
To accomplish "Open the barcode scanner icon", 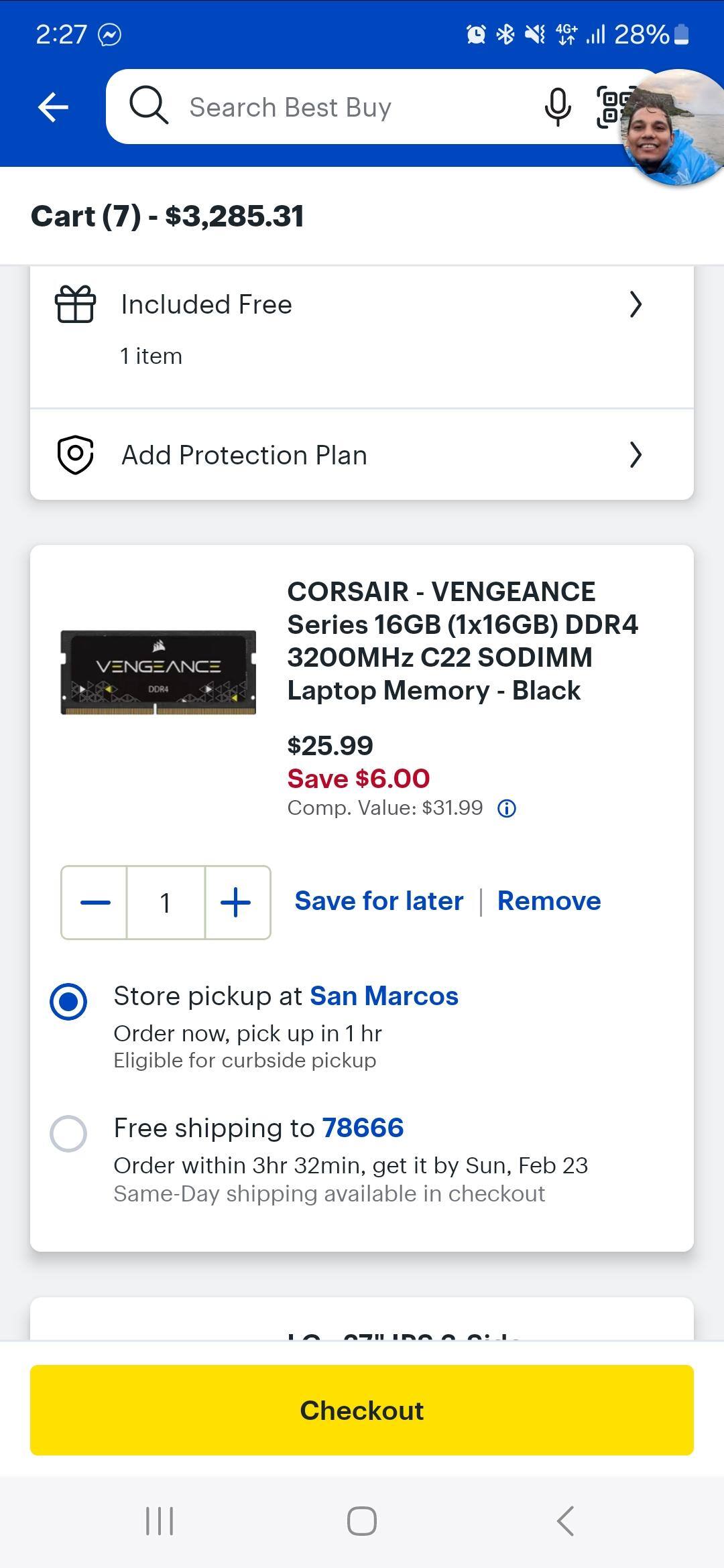I will click(610, 107).
